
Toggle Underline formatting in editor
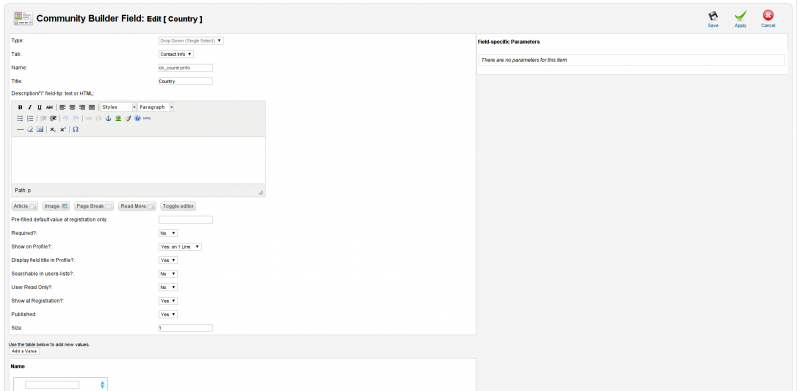39,107
